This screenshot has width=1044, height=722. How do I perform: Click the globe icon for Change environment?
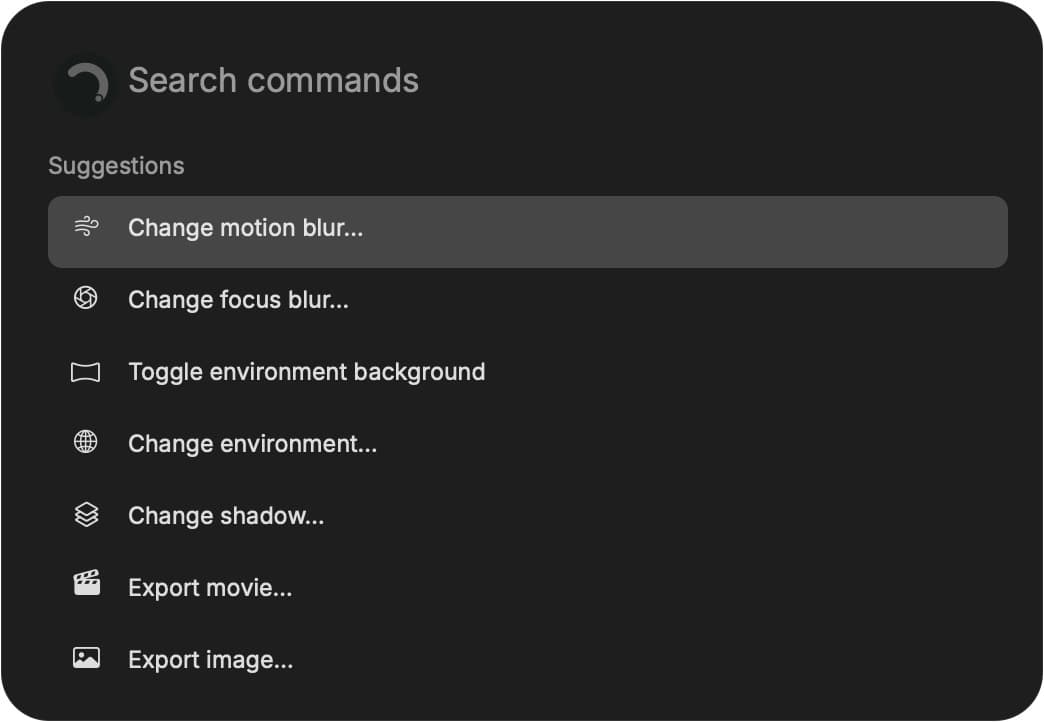pos(85,442)
